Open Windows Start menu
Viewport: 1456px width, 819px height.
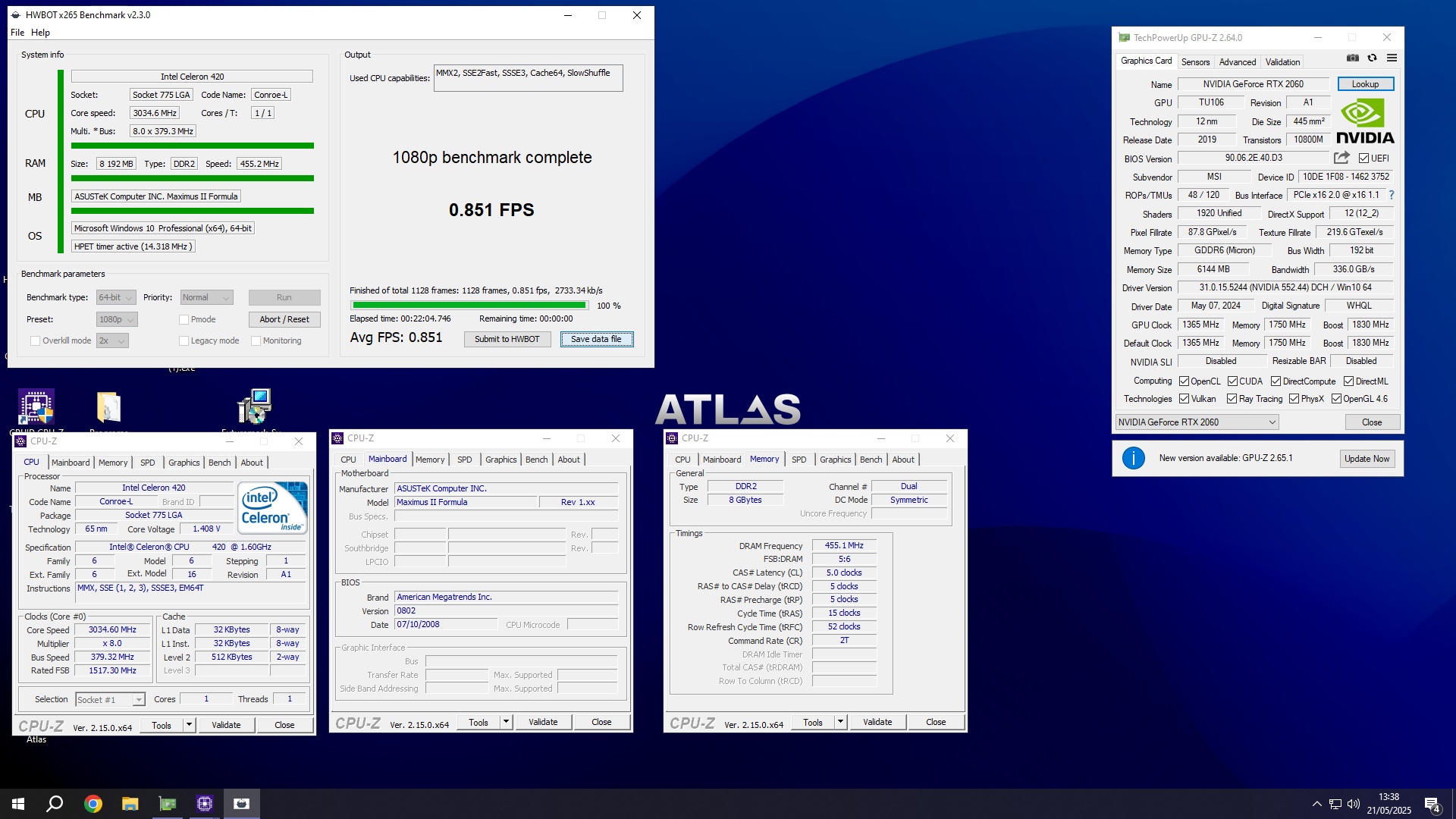click(x=18, y=804)
